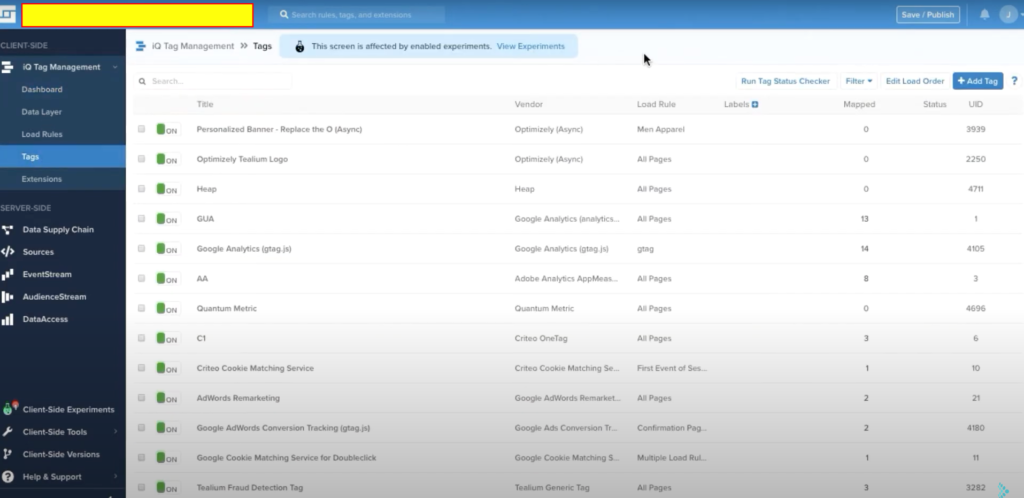1024x498 pixels.
Task: Check the AA tag checkbox
Action: click(x=141, y=279)
